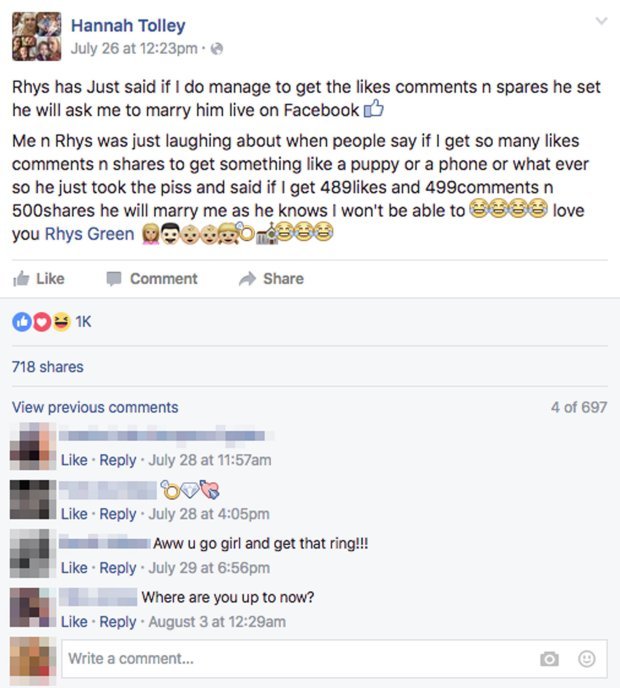This screenshot has height=688, width=620.
Task: Click the red Love heart reaction icon
Action: pyautogui.click(x=42, y=322)
